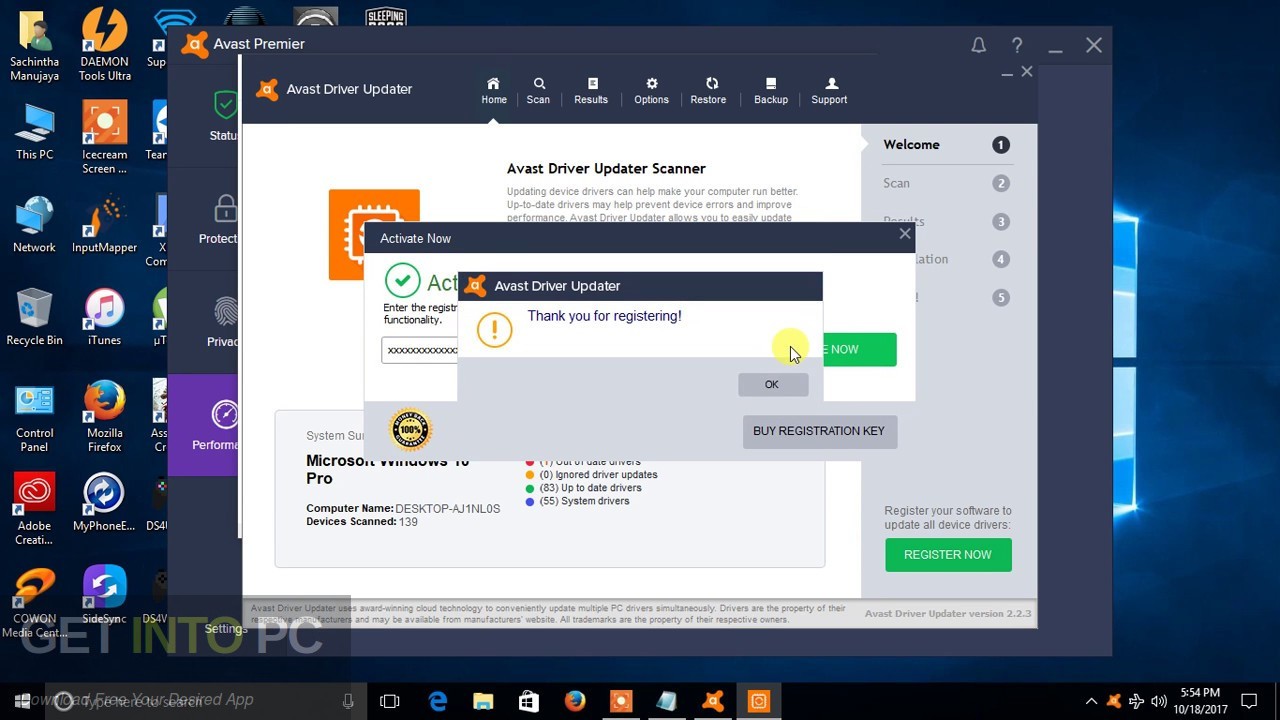Expand the system tray hidden icons chevron
The height and width of the screenshot is (720, 1280).
tap(1091, 701)
